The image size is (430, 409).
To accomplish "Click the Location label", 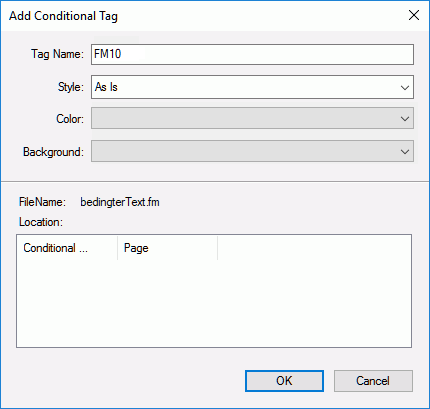I will click(41, 222).
